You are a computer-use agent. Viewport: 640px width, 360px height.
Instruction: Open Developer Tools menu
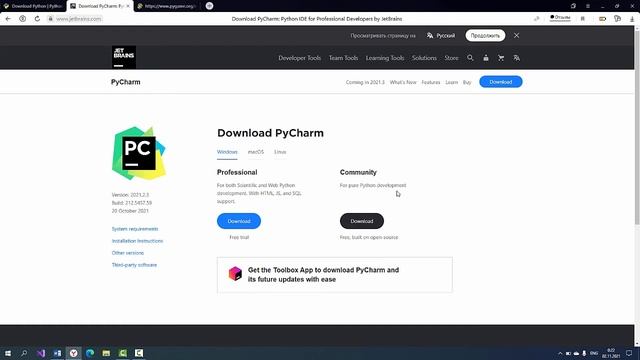coord(300,58)
